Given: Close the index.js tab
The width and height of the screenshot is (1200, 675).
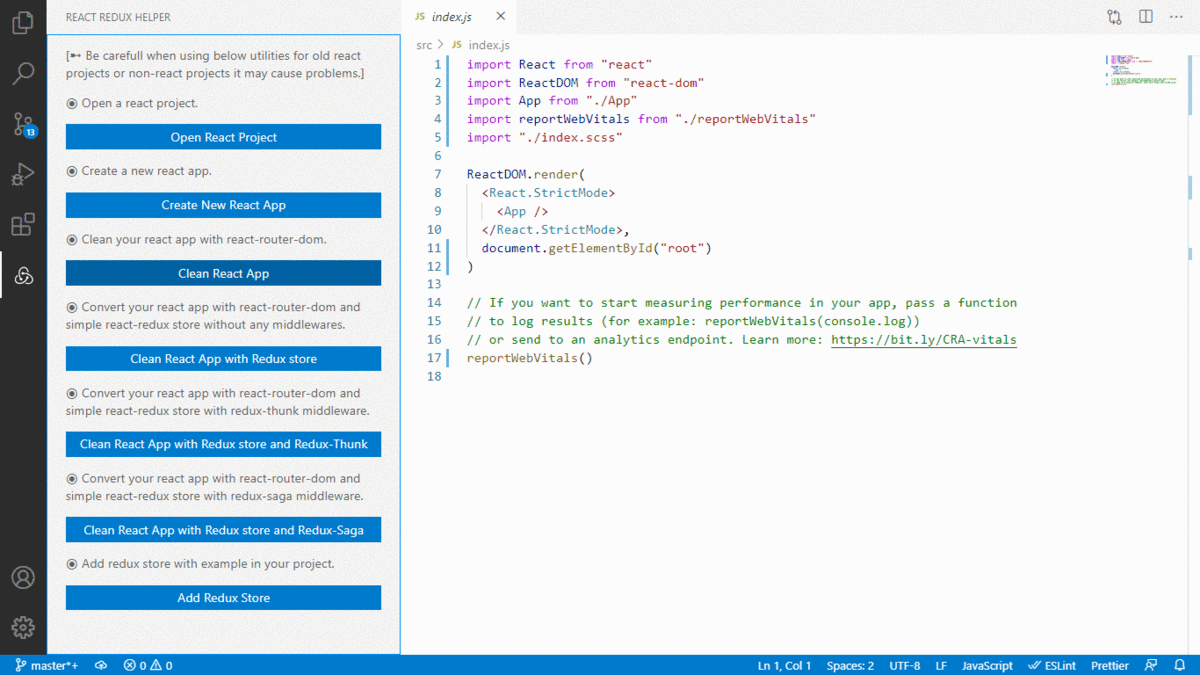Looking at the screenshot, I should [501, 17].
